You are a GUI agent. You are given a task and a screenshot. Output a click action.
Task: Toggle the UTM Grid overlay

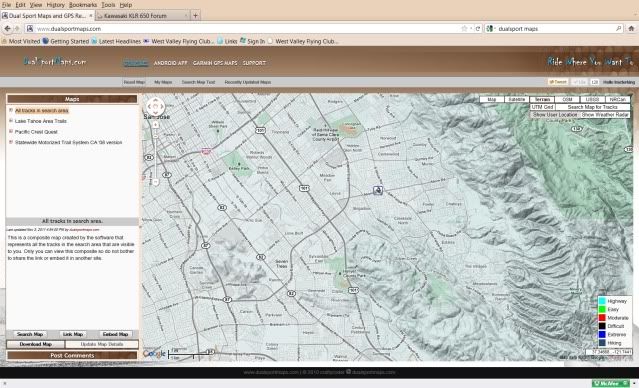542,107
